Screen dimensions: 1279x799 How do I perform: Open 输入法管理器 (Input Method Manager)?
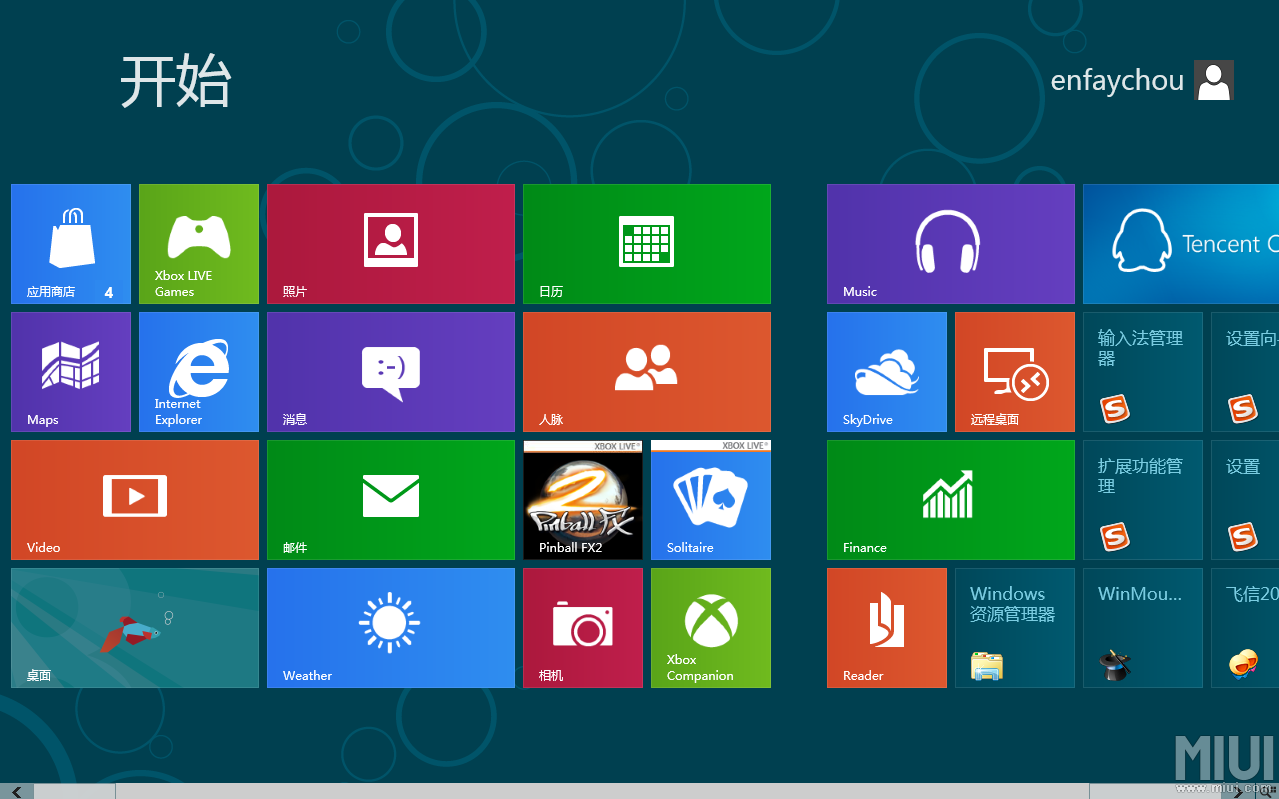[1142, 371]
